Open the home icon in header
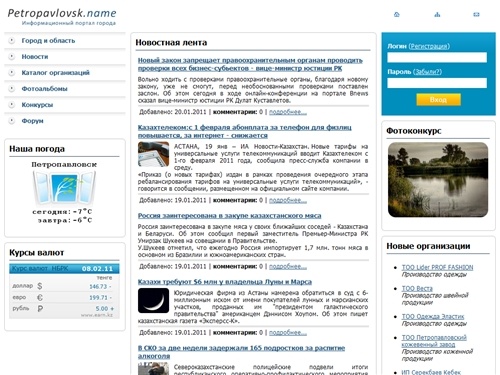 (x=397, y=14)
